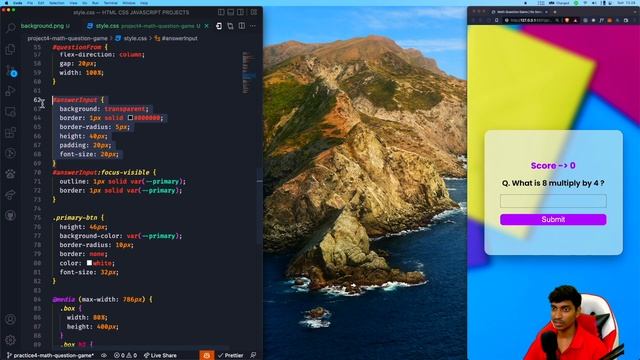The width and height of the screenshot is (640, 360).
Task: Click the Brave rewards triangle icon
Action: click(x=576, y=20)
